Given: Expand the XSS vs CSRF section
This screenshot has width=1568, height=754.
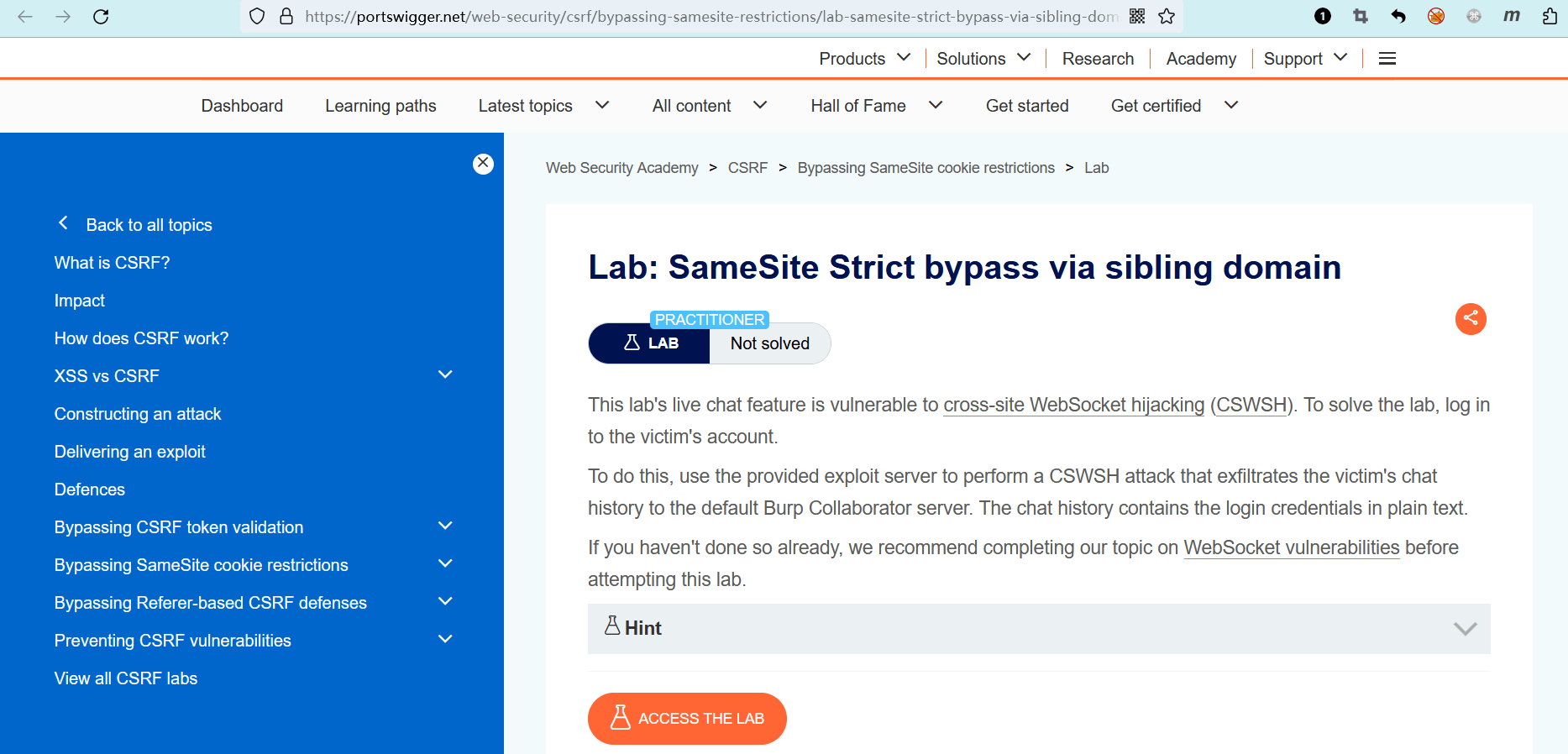Looking at the screenshot, I should (x=445, y=374).
